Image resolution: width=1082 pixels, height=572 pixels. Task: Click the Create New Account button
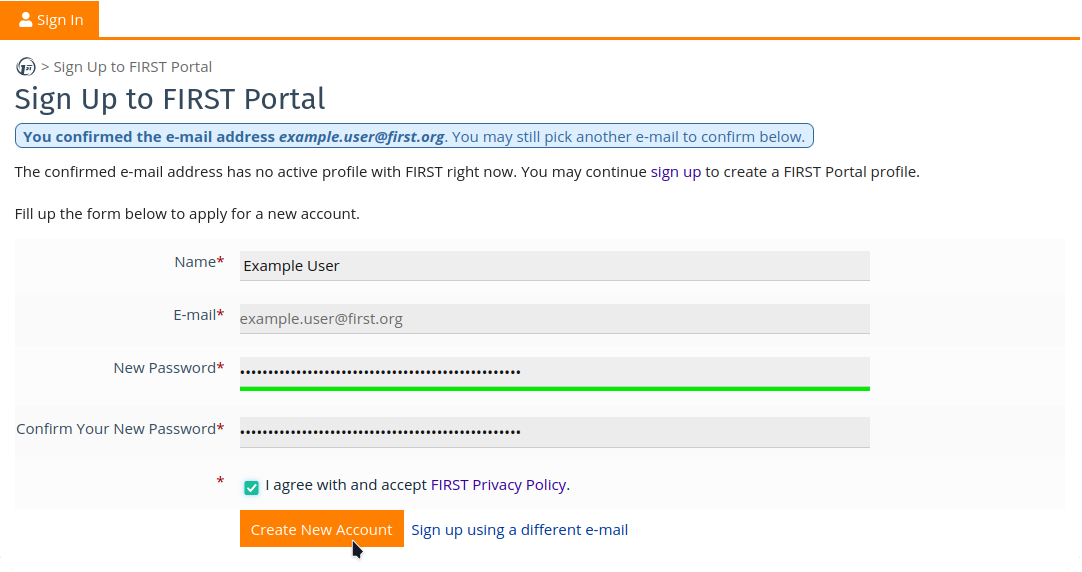pos(322,529)
